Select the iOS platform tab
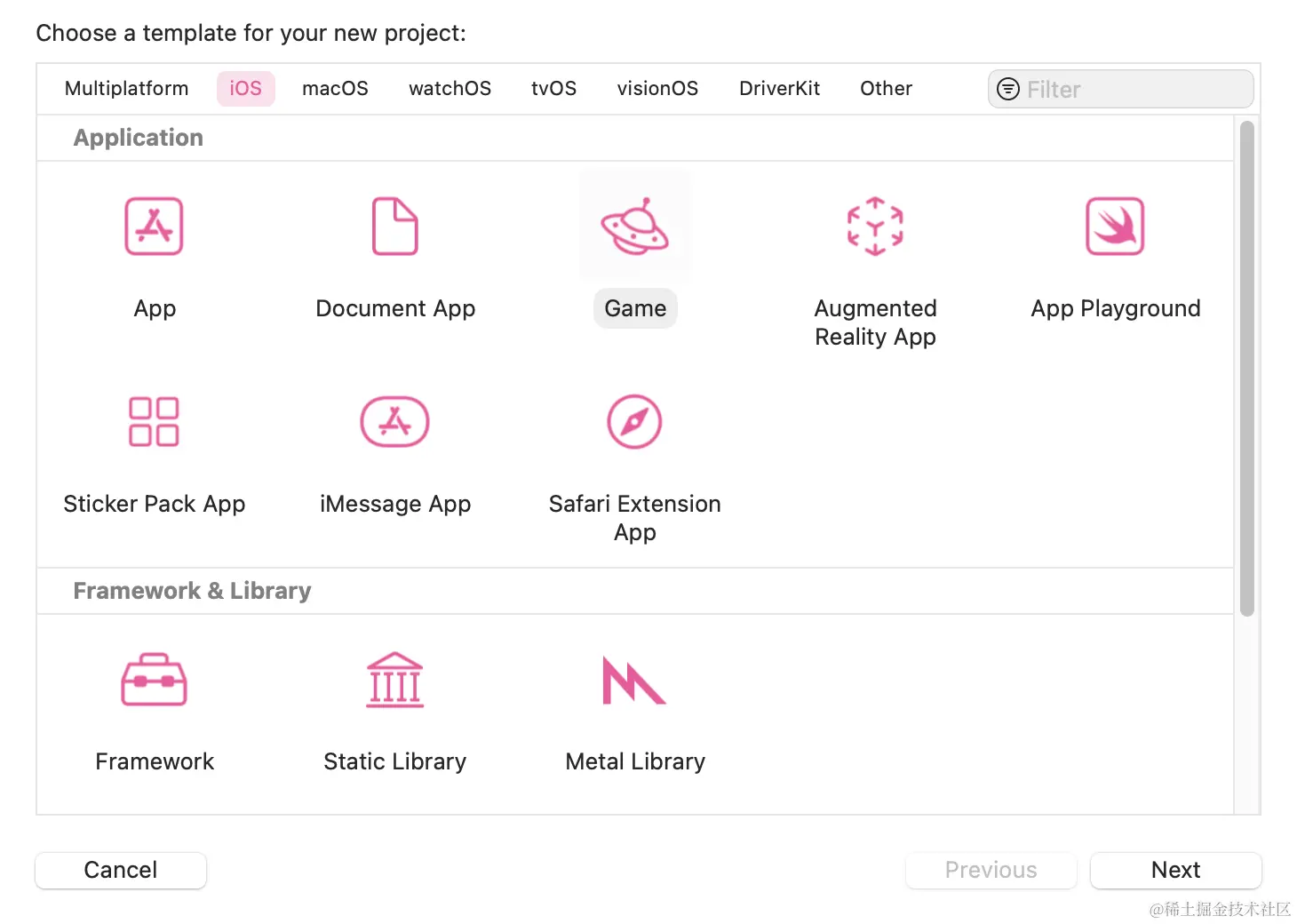This screenshot has width=1297, height=924. point(246,89)
